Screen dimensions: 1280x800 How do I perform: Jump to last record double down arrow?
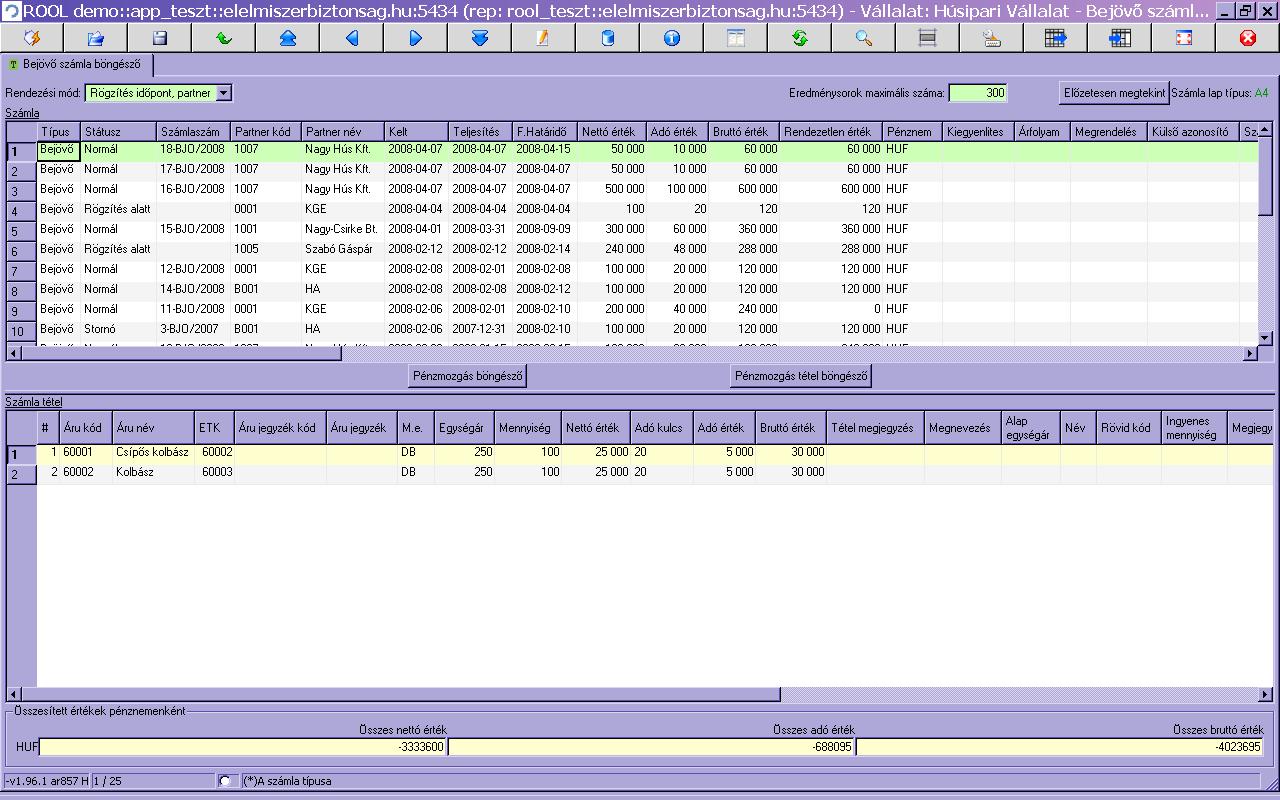click(480, 38)
